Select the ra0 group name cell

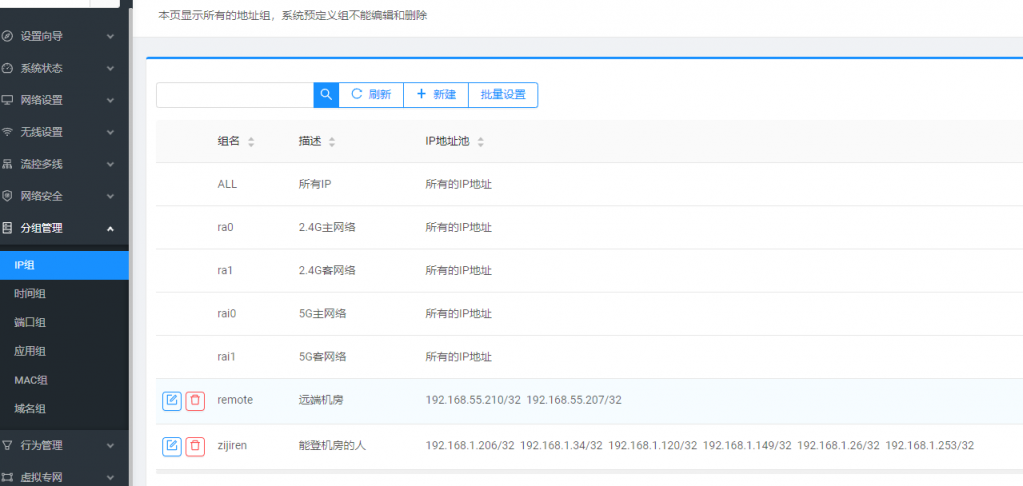225,228
